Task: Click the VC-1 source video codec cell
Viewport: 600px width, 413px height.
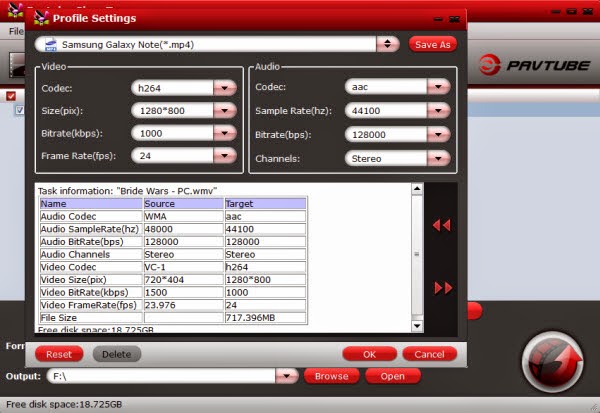Action: (183, 267)
